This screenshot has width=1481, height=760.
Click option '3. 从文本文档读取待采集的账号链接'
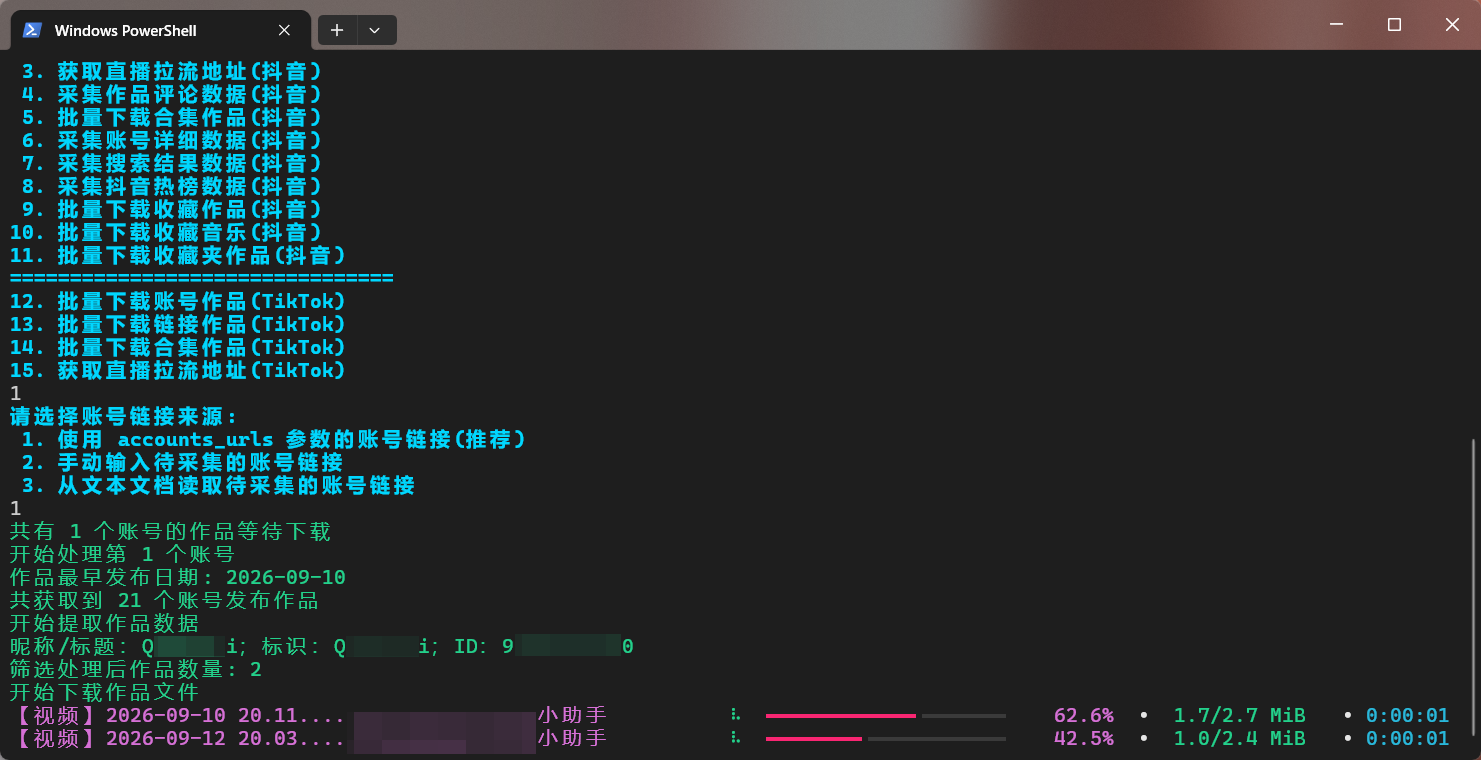pyautogui.click(x=218, y=485)
